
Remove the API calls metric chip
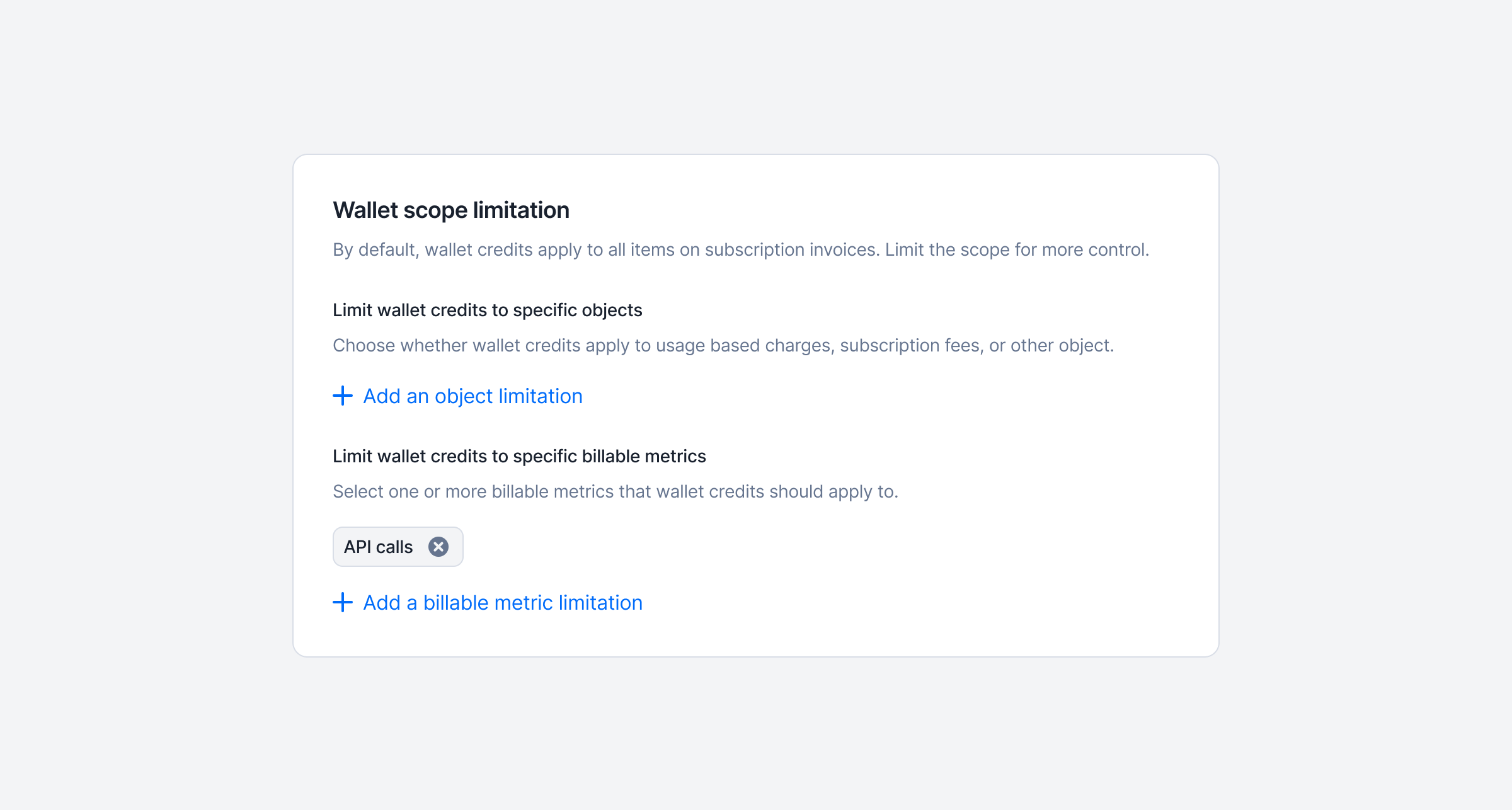[438, 547]
